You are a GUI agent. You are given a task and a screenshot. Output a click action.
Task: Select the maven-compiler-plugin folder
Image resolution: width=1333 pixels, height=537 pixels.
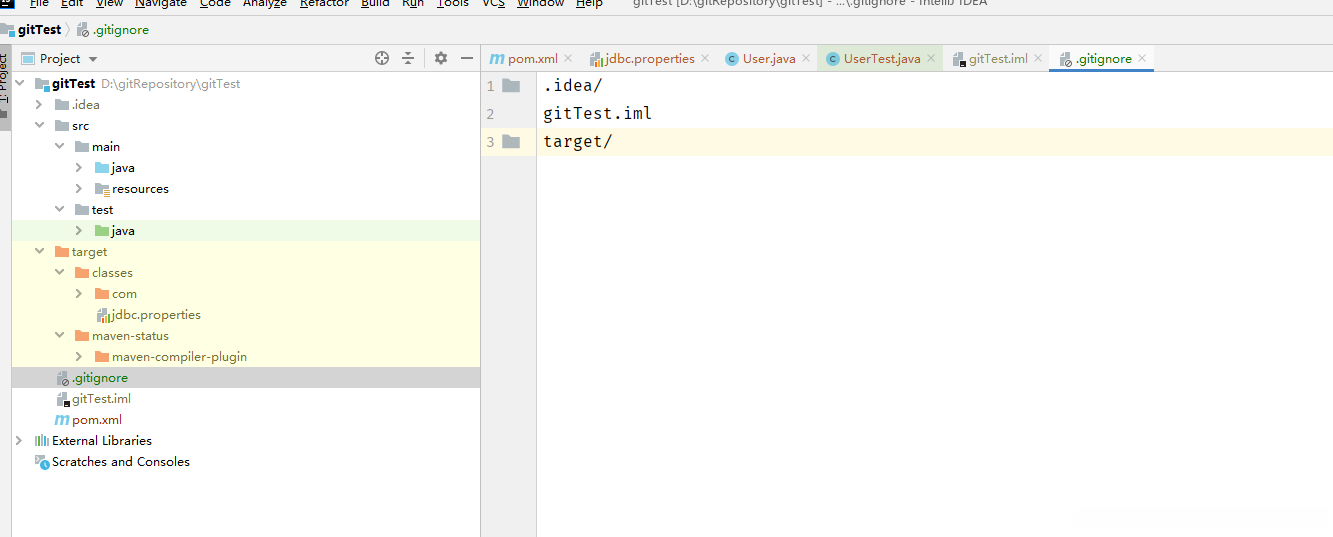pos(171,356)
